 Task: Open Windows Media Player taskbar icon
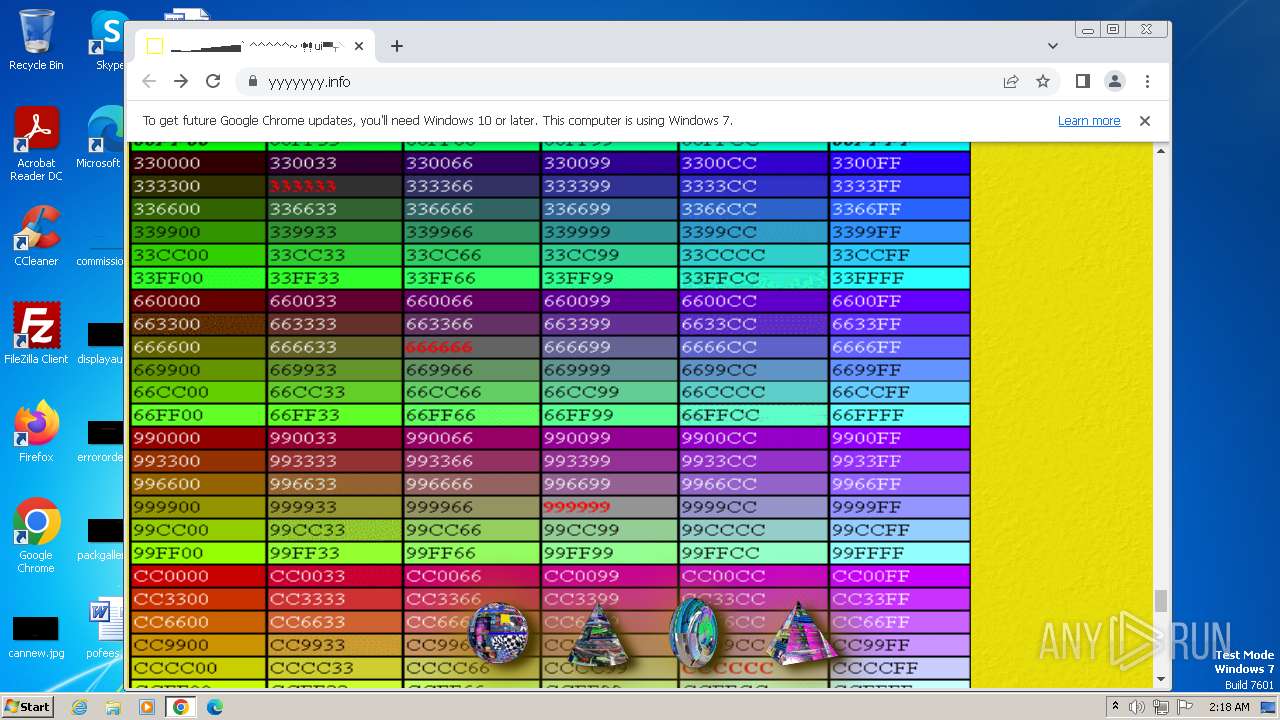(147, 707)
